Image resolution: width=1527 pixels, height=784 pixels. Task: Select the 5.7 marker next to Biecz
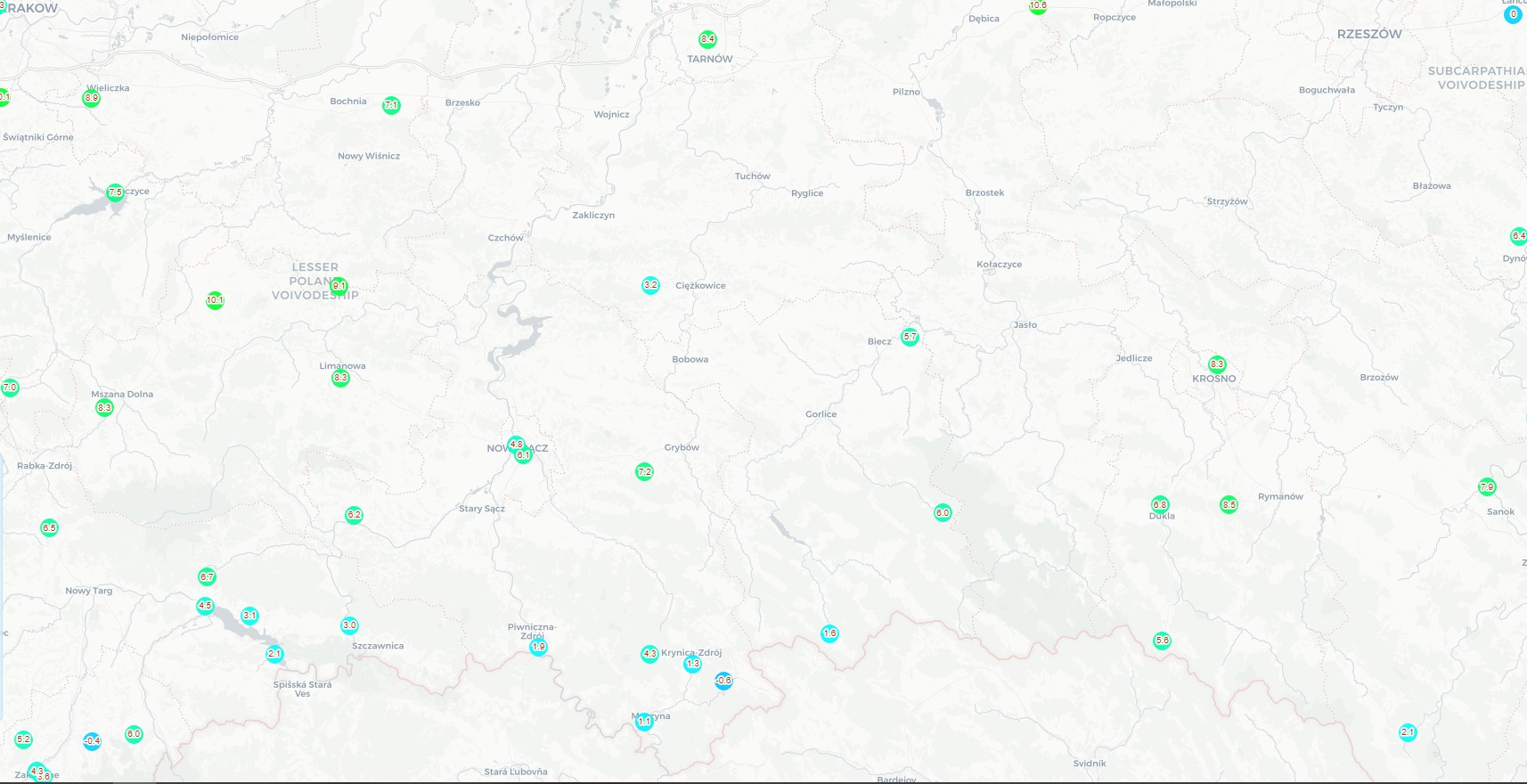(910, 336)
